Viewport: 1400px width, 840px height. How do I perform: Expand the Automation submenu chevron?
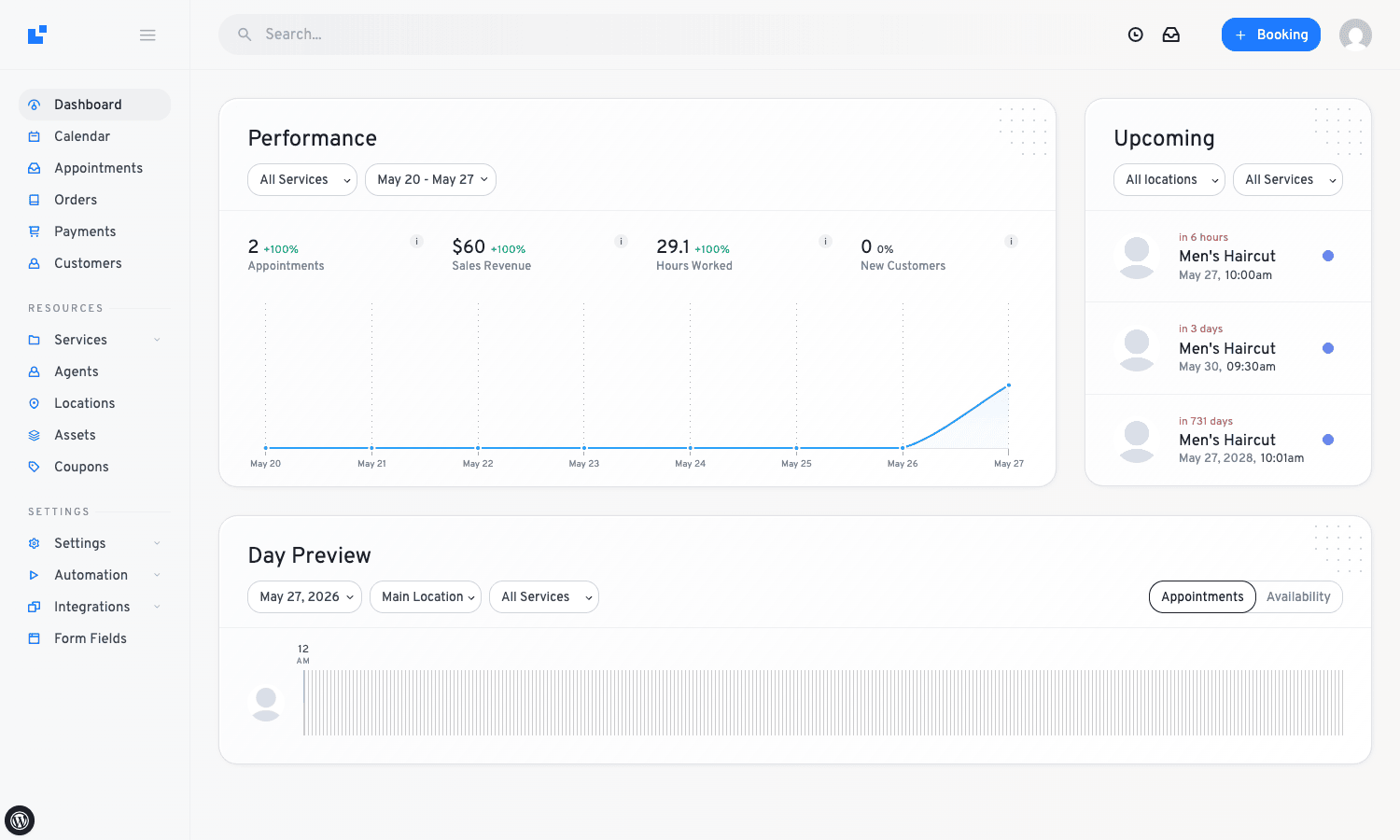pos(157,575)
